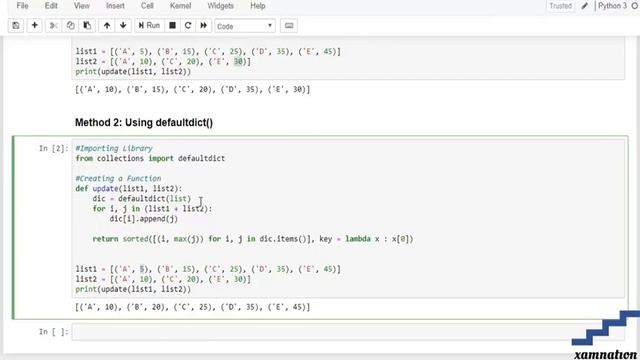Click the 'dic[i].append(j)' line
Viewport: 640px width, 360px height.
(x=144, y=219)
